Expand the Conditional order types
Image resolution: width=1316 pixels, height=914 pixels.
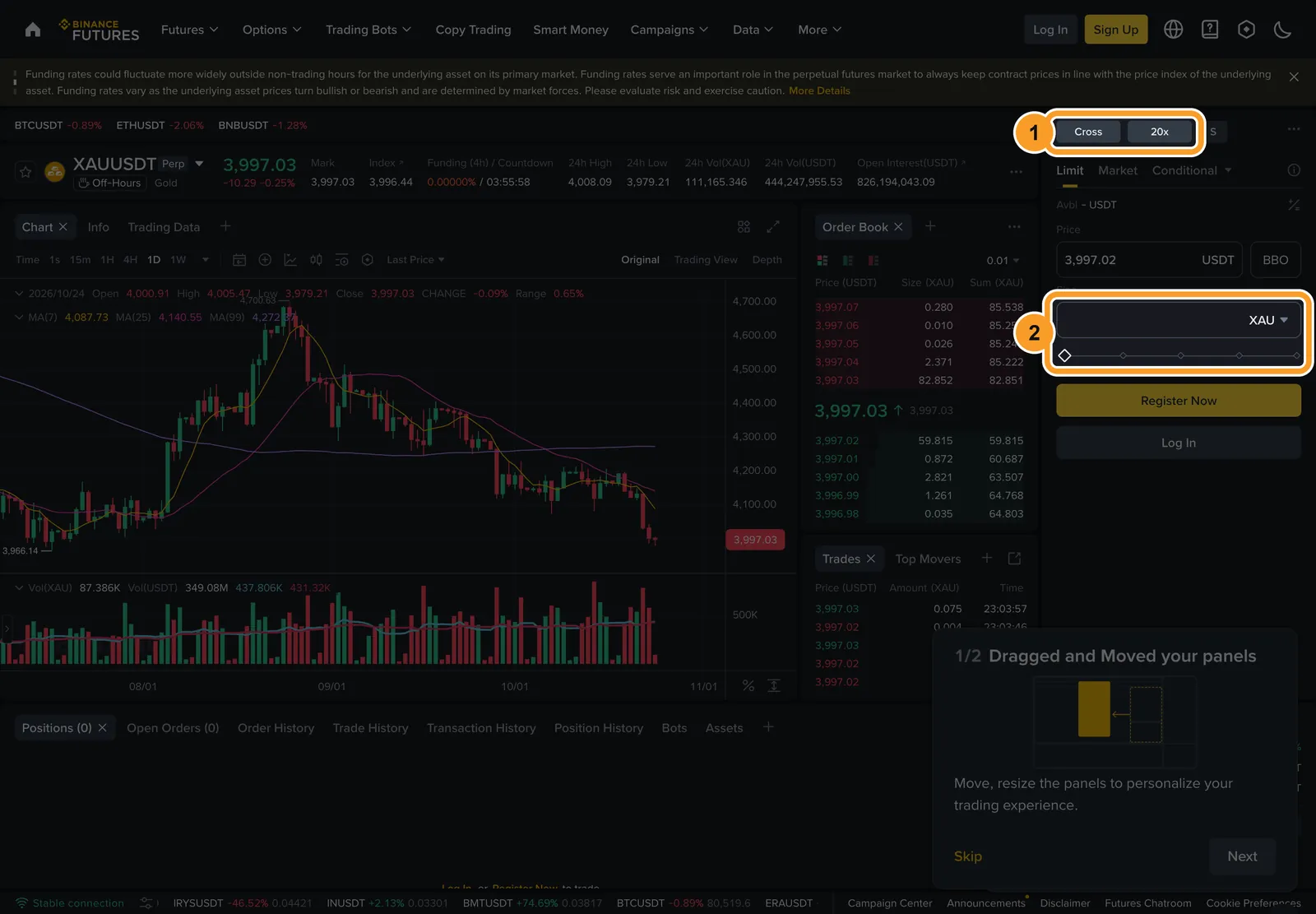click(x=1192, y=170)
